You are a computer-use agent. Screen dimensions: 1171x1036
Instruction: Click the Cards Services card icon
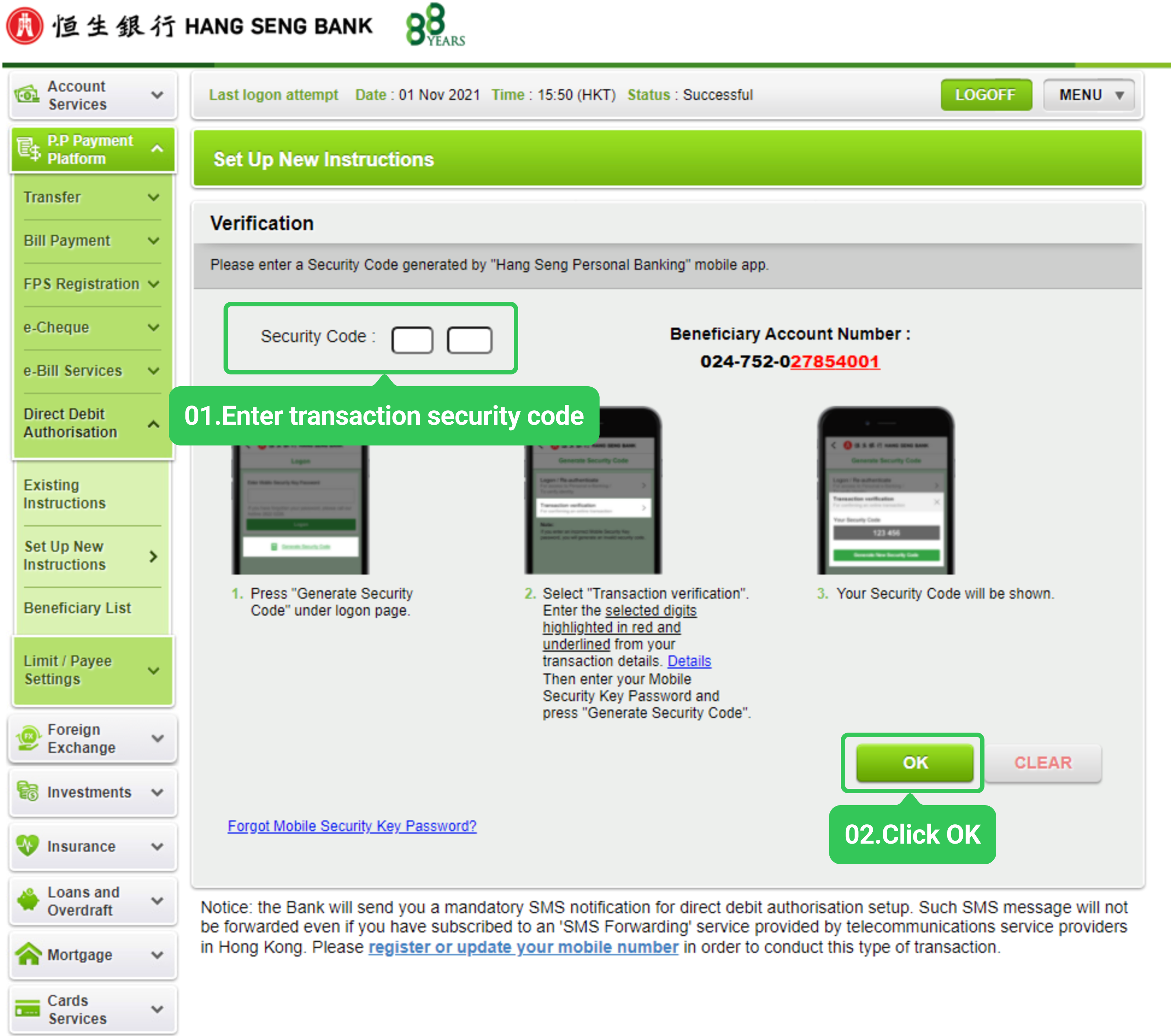click(x=27, y=1009)
